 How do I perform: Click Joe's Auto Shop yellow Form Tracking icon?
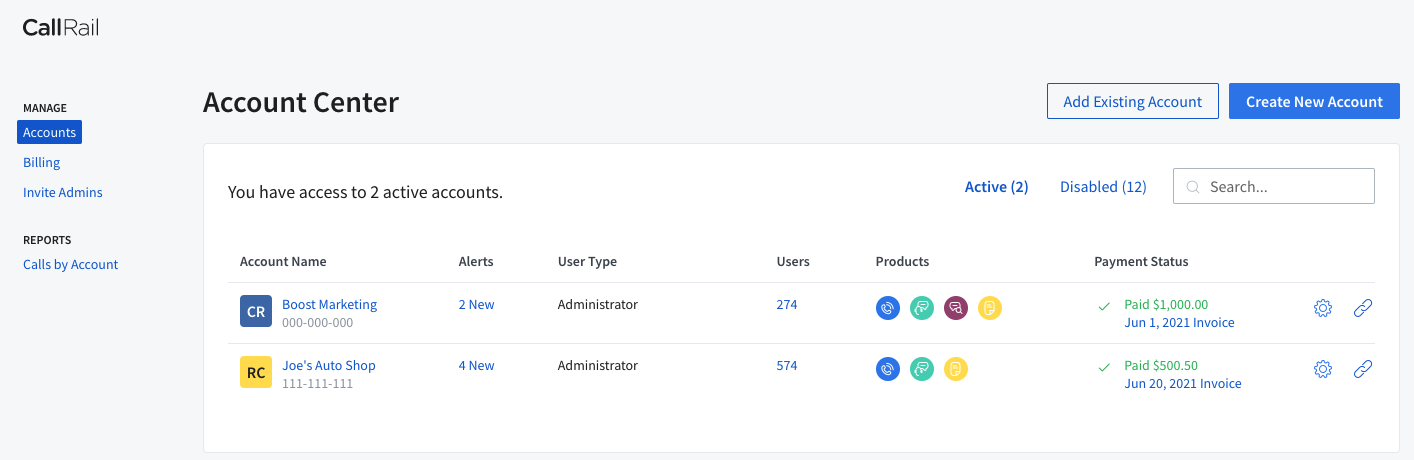tap(956, 369)
